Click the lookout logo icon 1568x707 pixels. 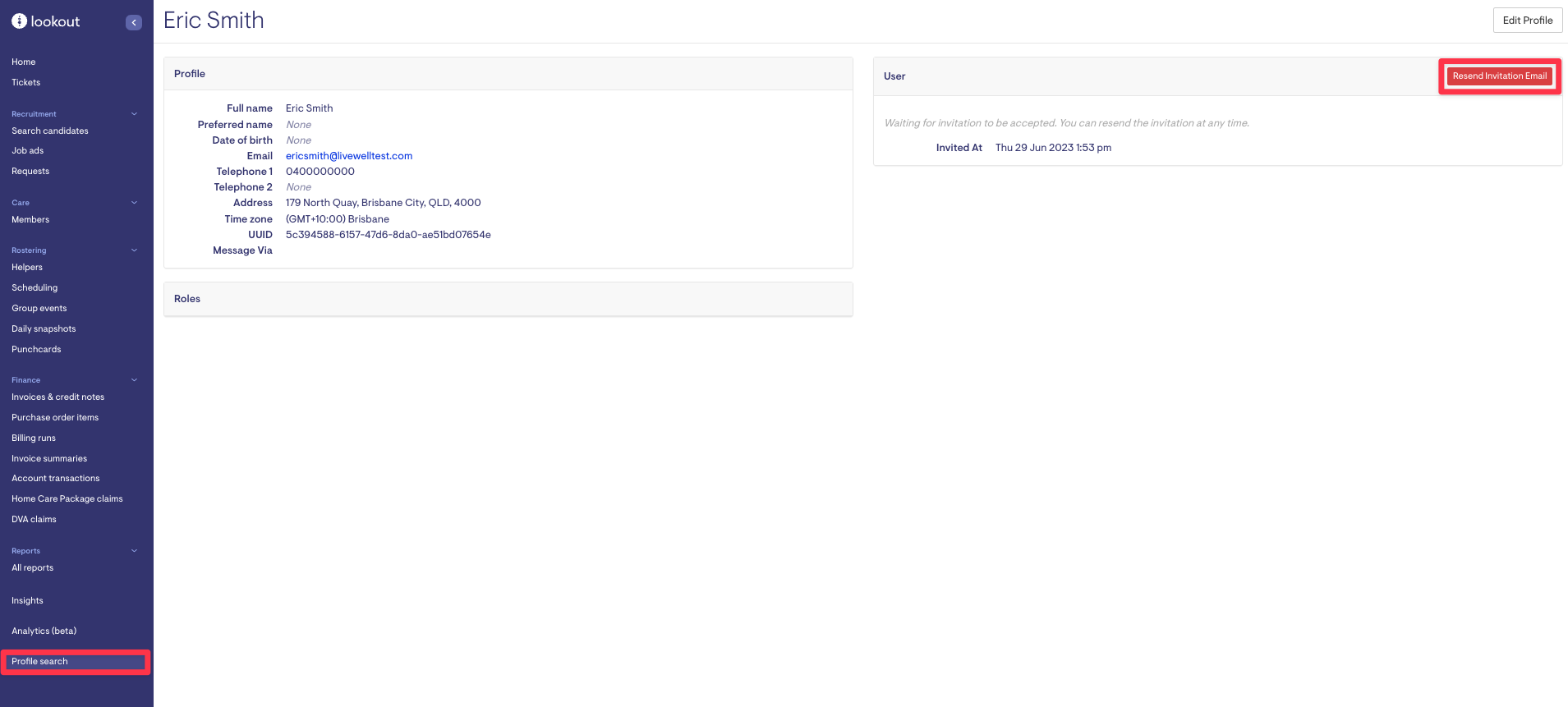click(20, 21)
